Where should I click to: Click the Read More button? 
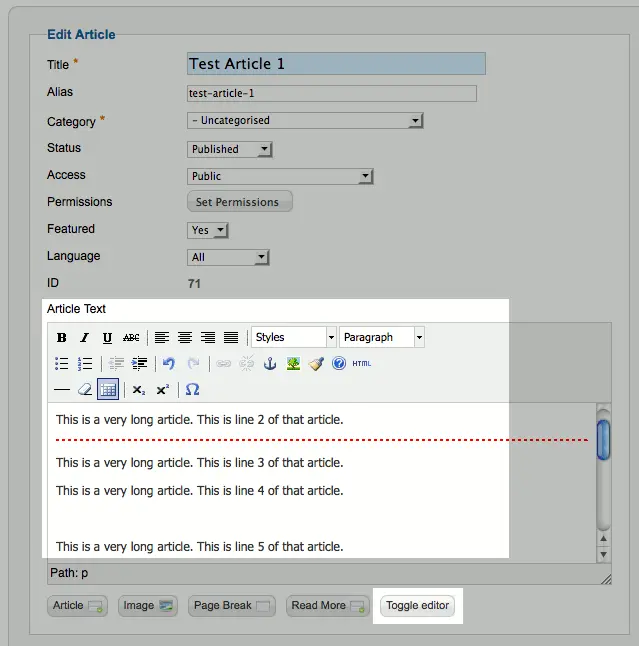click(x=327, y=606)
